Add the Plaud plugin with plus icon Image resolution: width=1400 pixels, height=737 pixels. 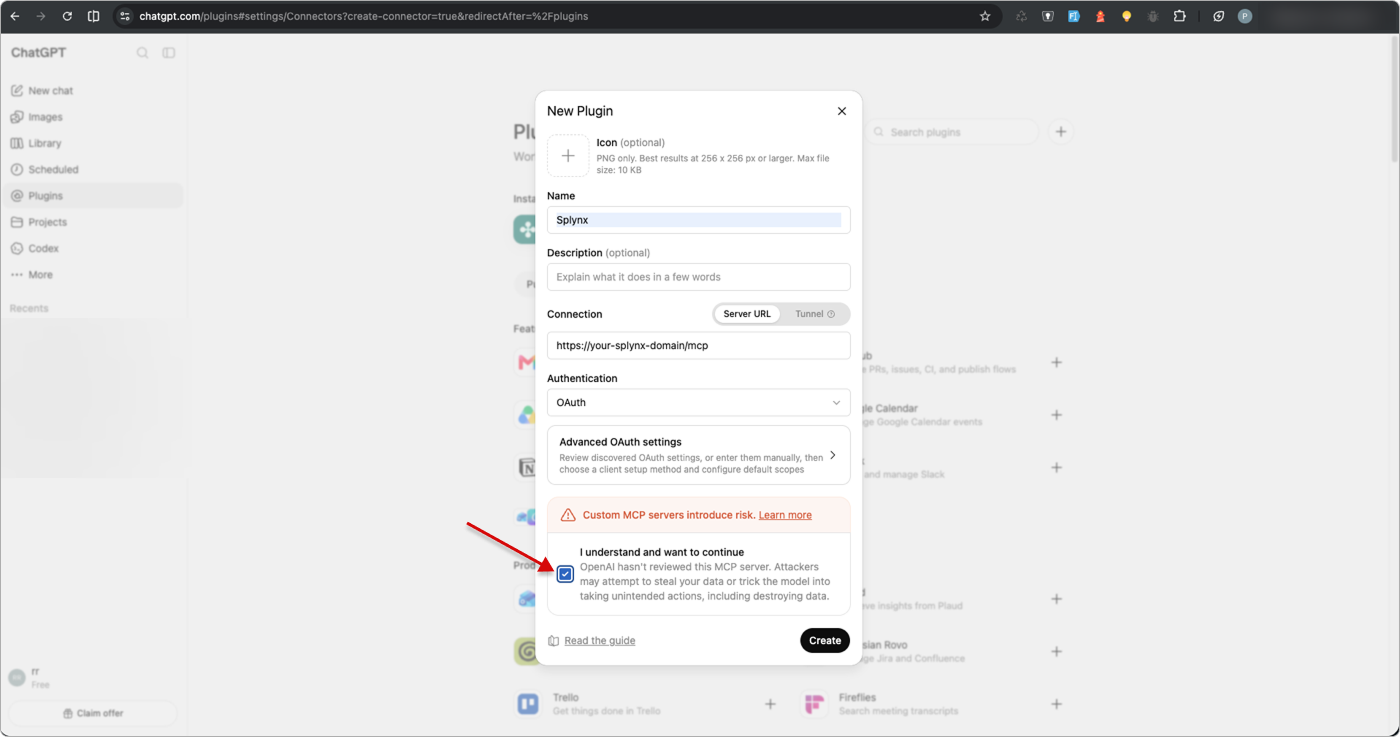tap(1056, 599)
